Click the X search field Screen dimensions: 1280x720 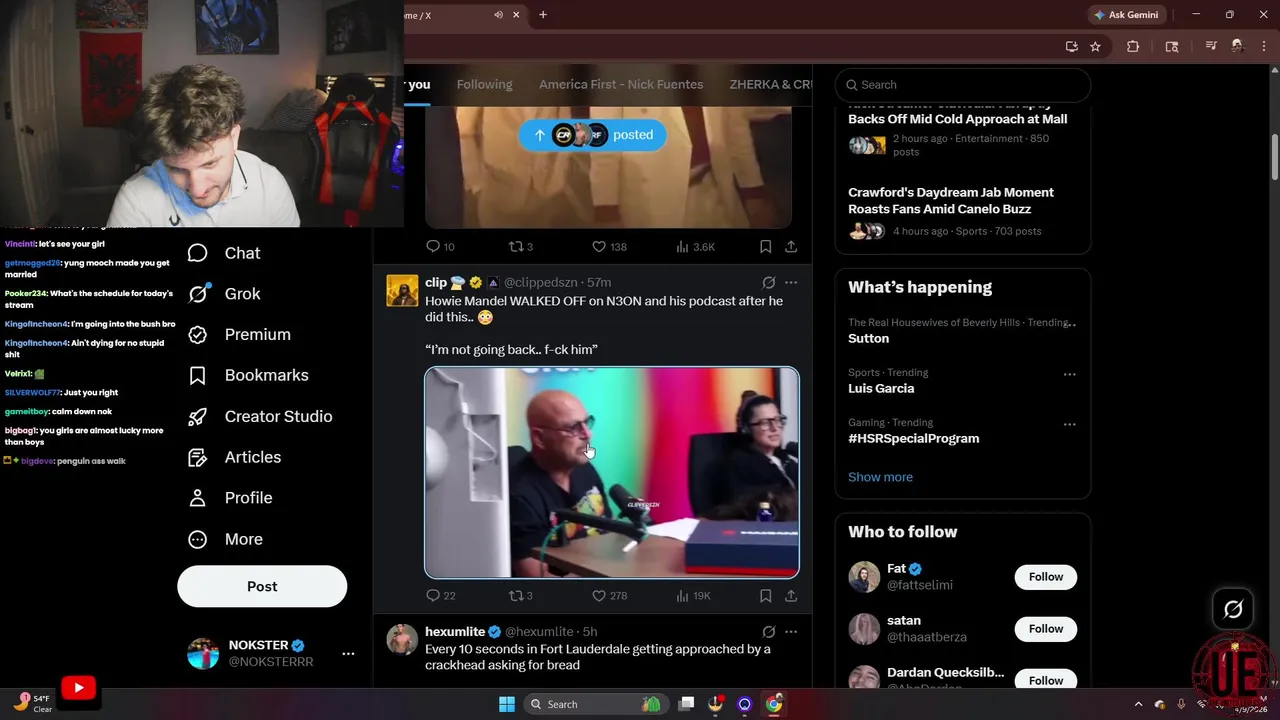(963, 85)
